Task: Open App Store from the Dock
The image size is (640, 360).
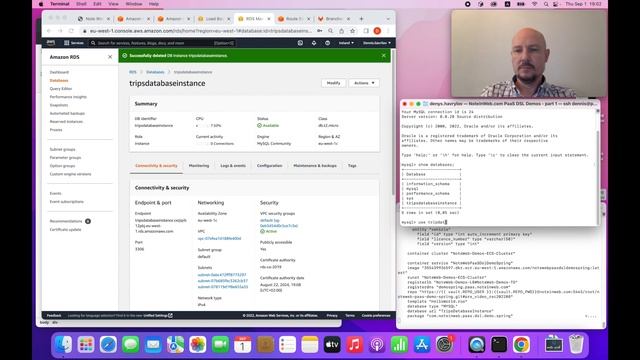Action: pyautogui.click(x=422, y=344)
